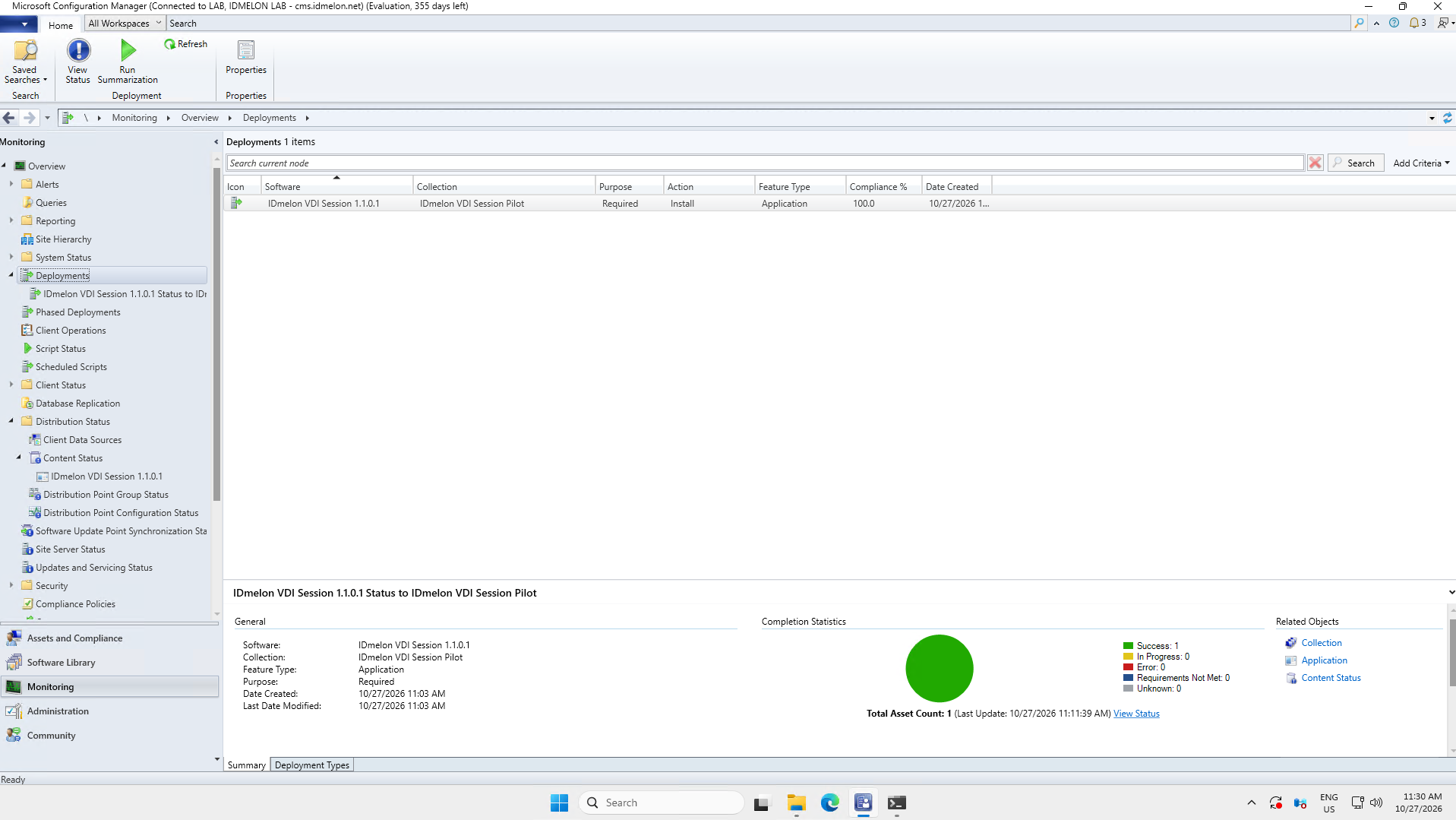Sort by the Compliance % column
This screenshot has width=1456, height=820.
coord(883,187)
